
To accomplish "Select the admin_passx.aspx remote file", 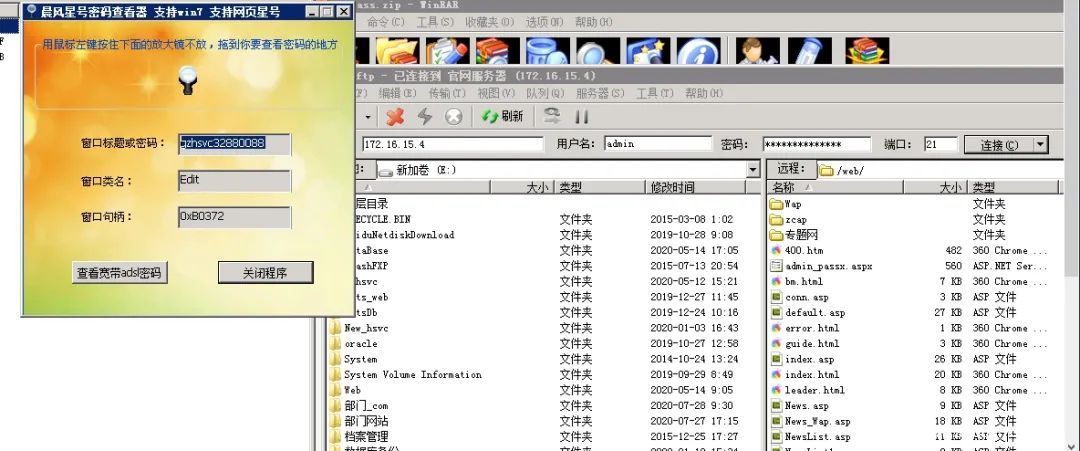I will 828,266.
